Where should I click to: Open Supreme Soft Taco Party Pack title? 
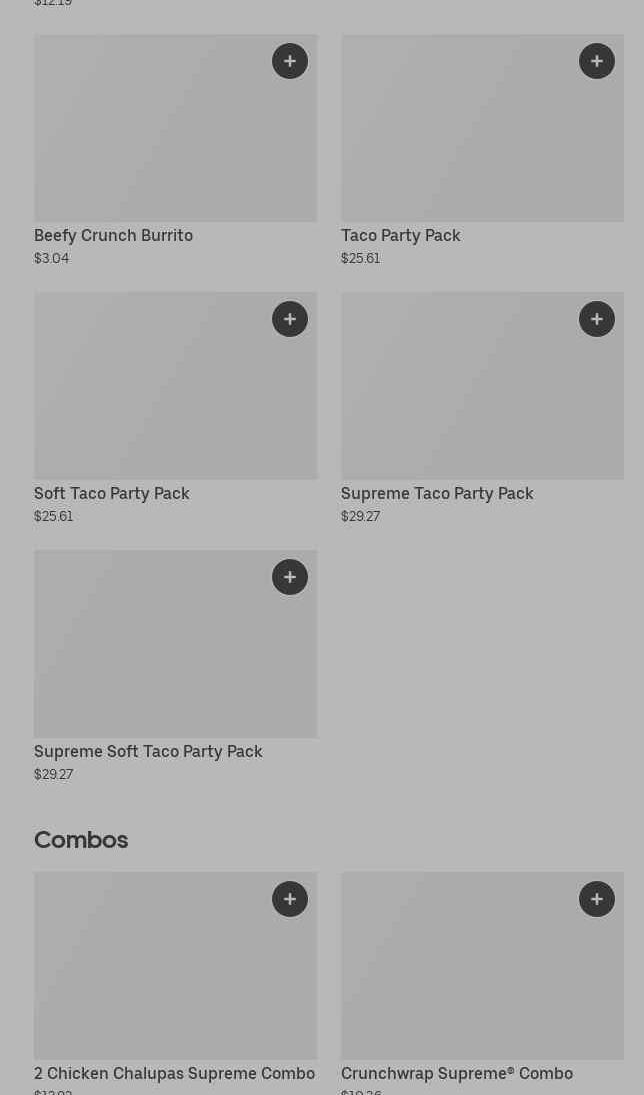[148, 752]
